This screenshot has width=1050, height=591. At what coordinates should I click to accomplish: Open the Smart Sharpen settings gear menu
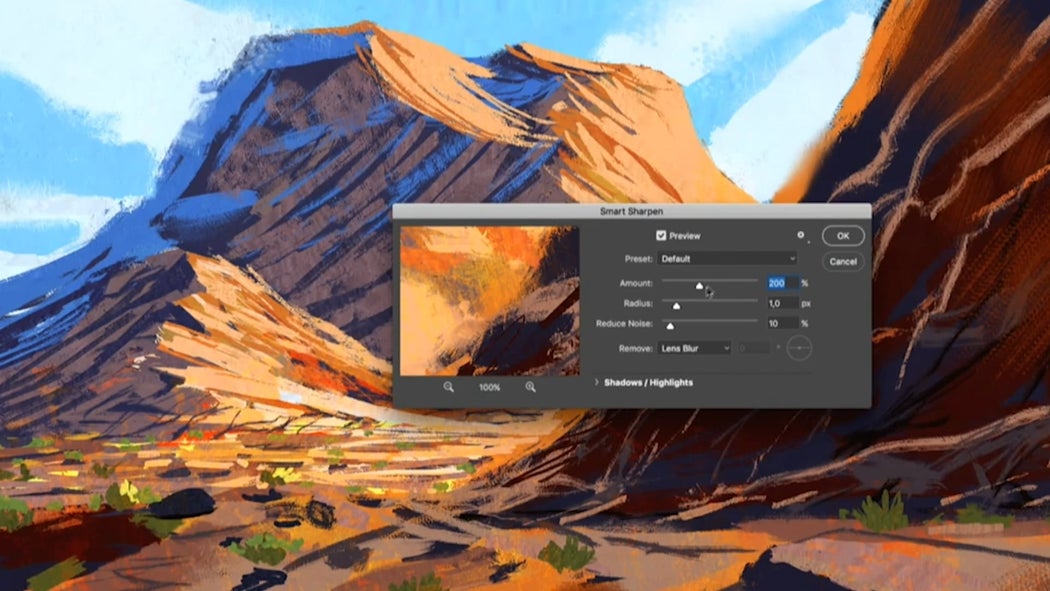pyautogui.click(x=801, y=232)
